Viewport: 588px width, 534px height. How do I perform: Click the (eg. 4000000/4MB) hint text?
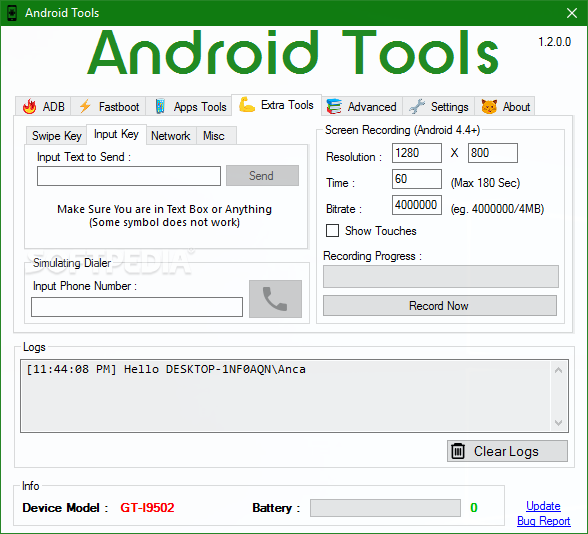click(497, 209)
